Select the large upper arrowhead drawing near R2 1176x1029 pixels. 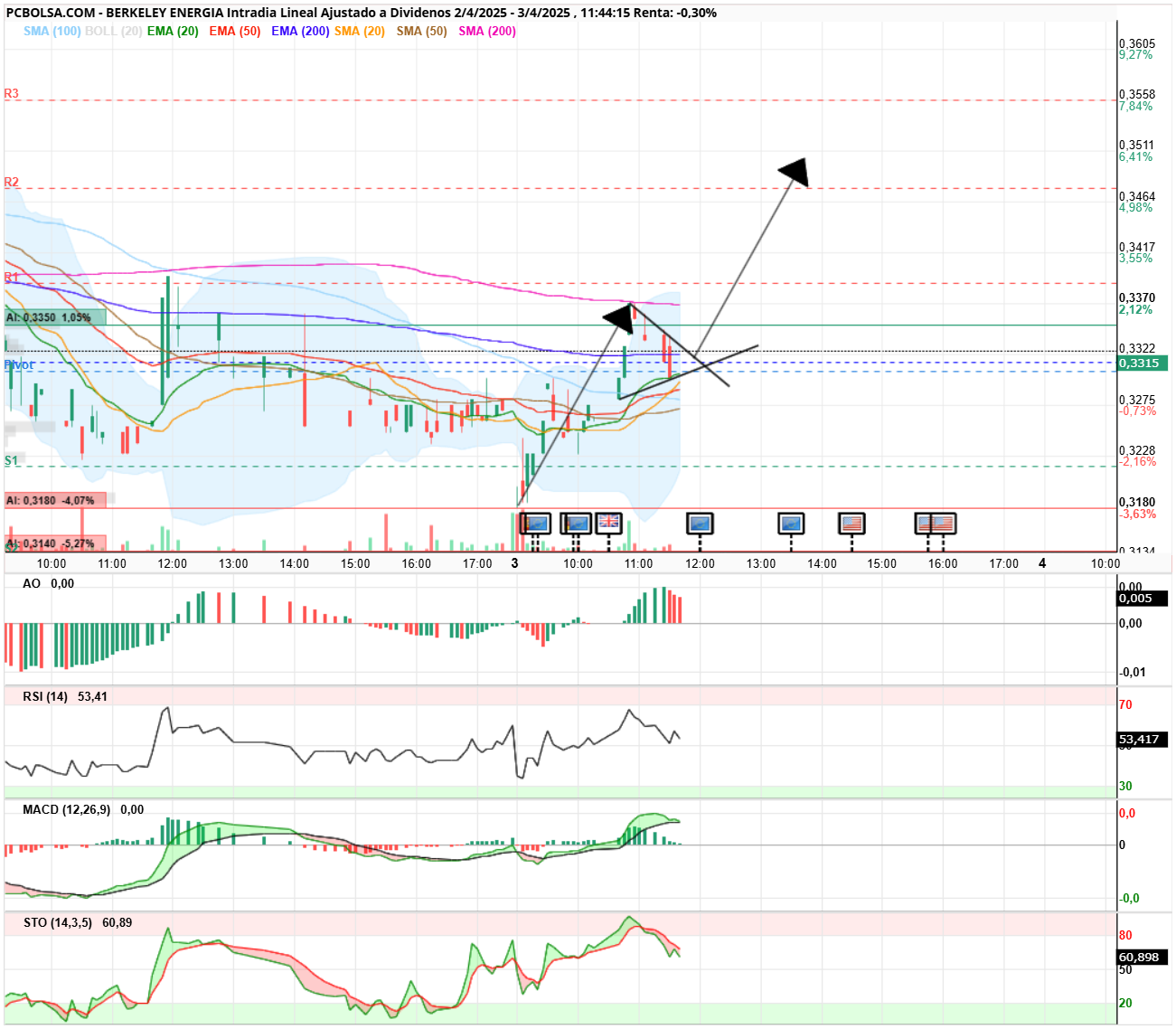pyautogui.click(x=794, y=172)
